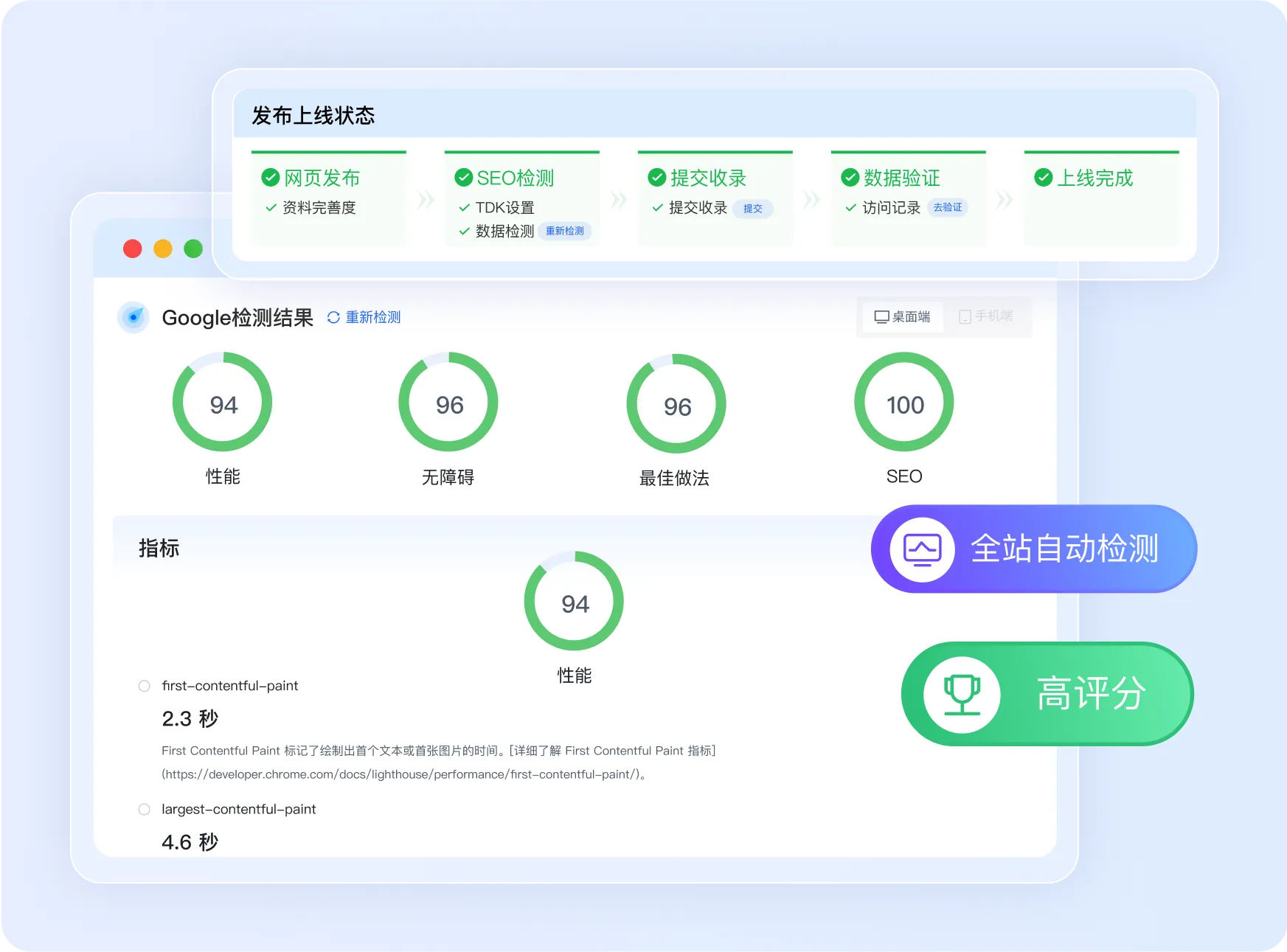Click the speedometer icon beside Google检测结果
The height and width of the screenshot is (952, 1287).
pyautogui.click(x=133, y=318)
